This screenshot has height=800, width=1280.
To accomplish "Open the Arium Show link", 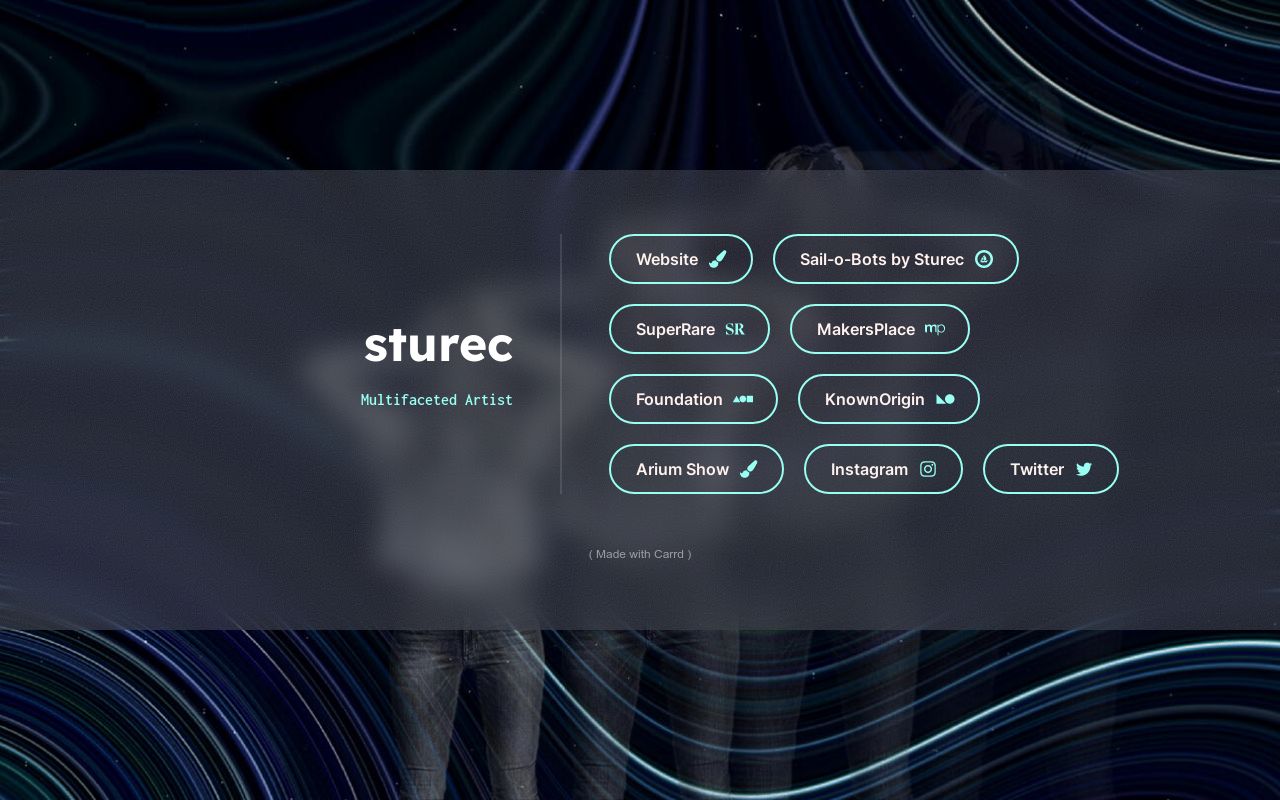I will (696, 469).
